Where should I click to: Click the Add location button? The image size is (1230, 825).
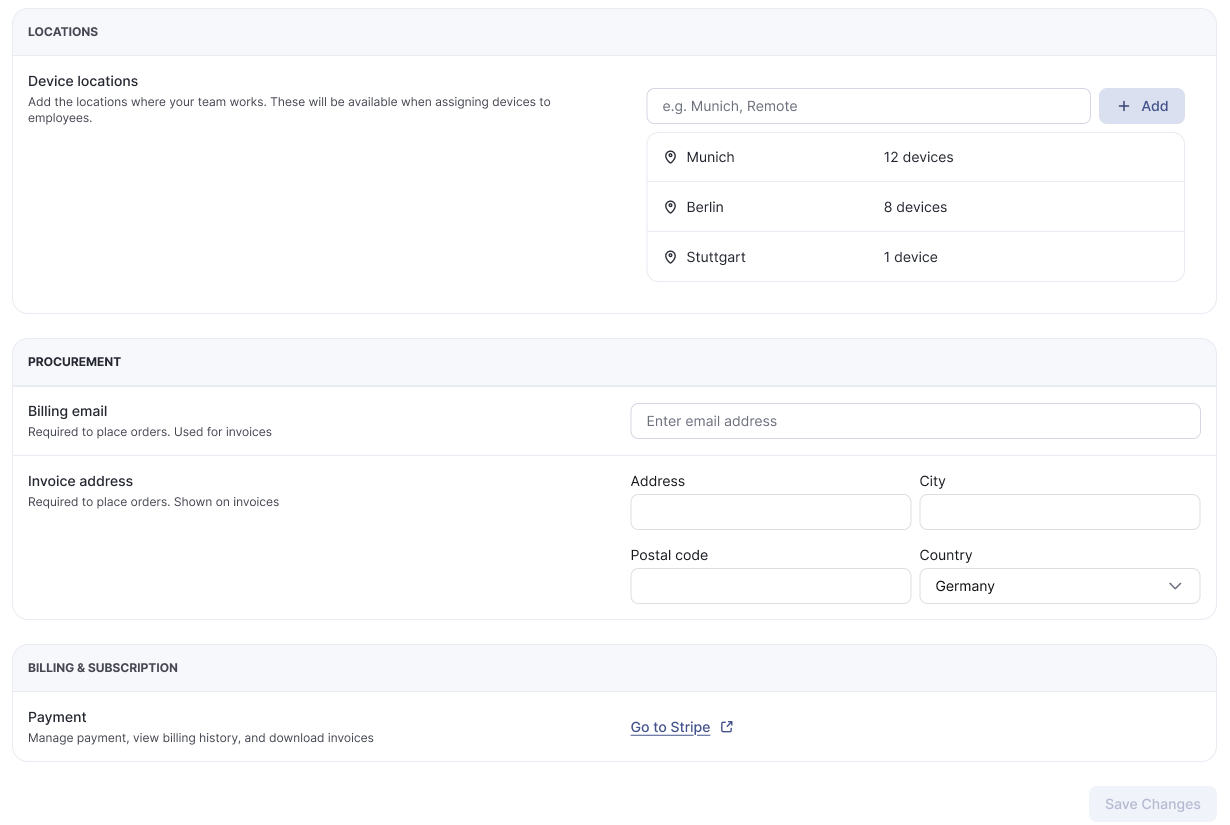[1142, 106]
